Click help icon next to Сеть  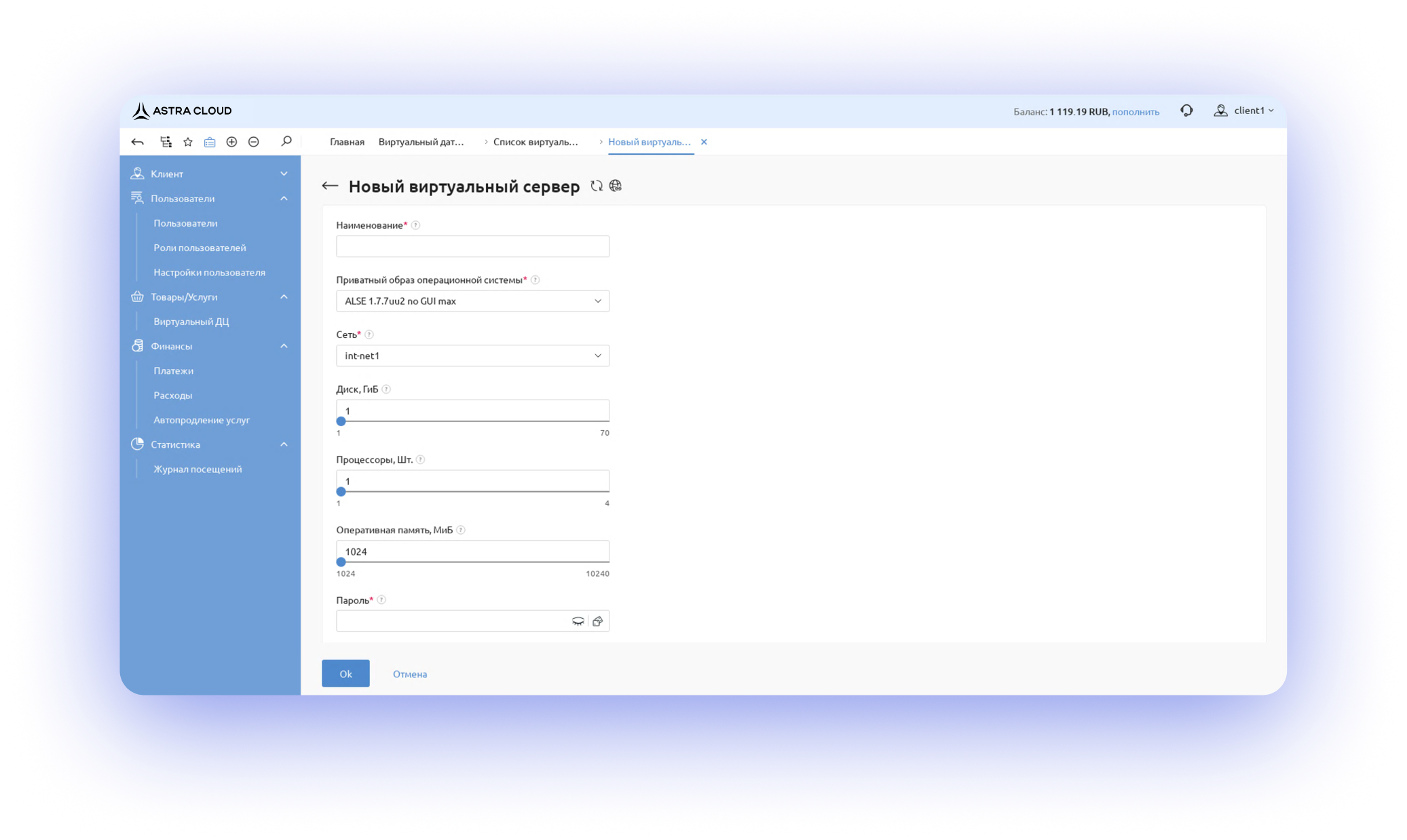click(369, 335)
